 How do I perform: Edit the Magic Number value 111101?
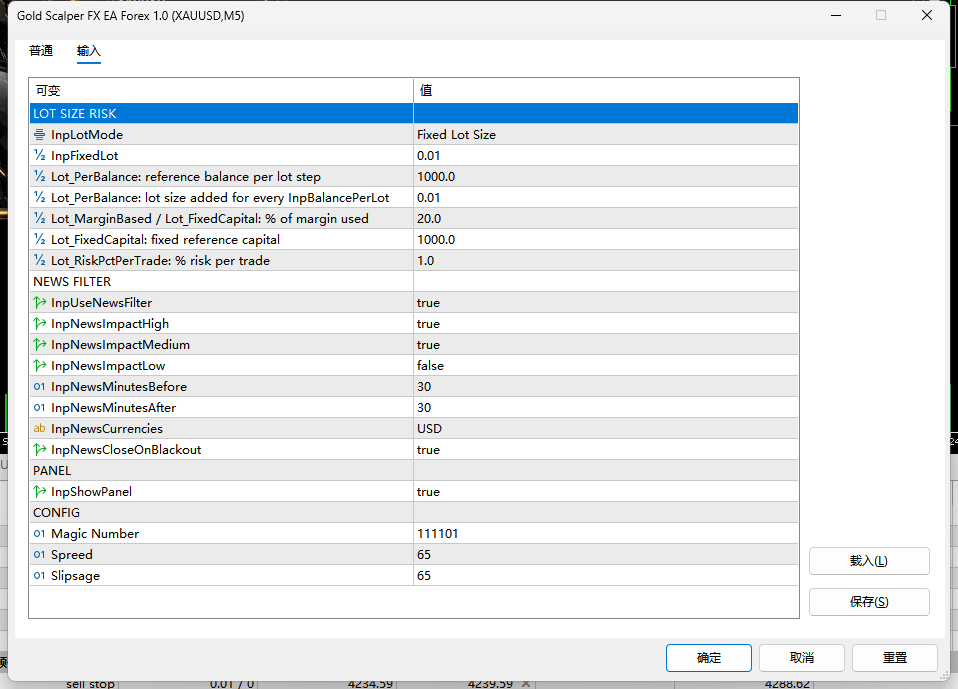click(605, 533)
